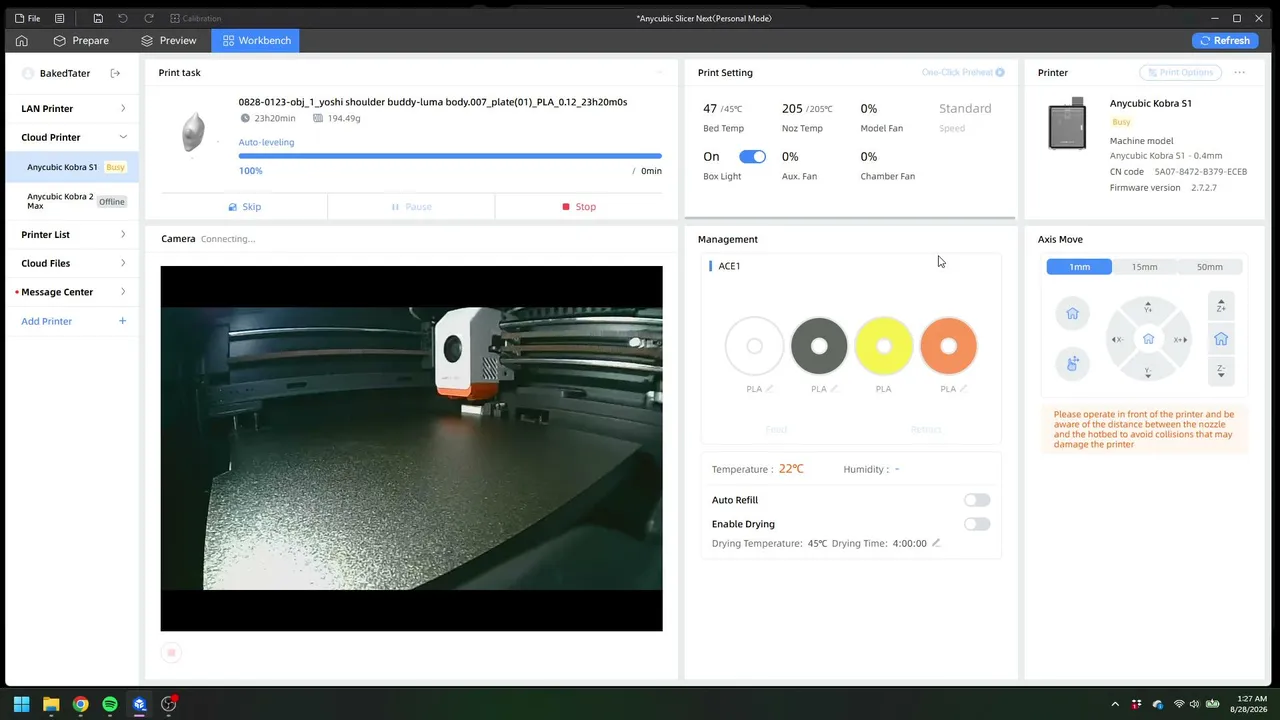Click the record button under the camera

point(171,653)
